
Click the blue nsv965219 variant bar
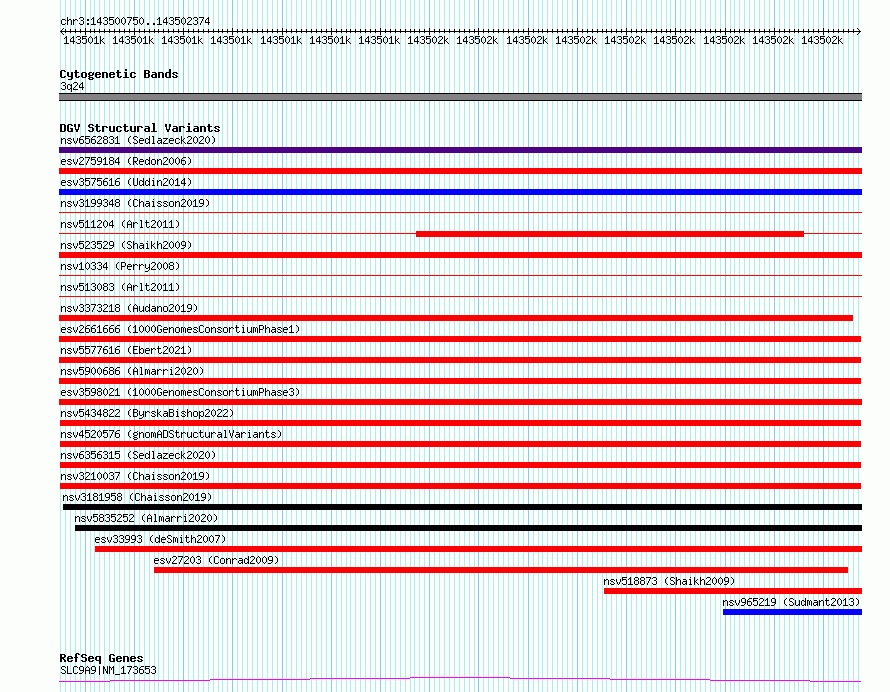point(792,612)
